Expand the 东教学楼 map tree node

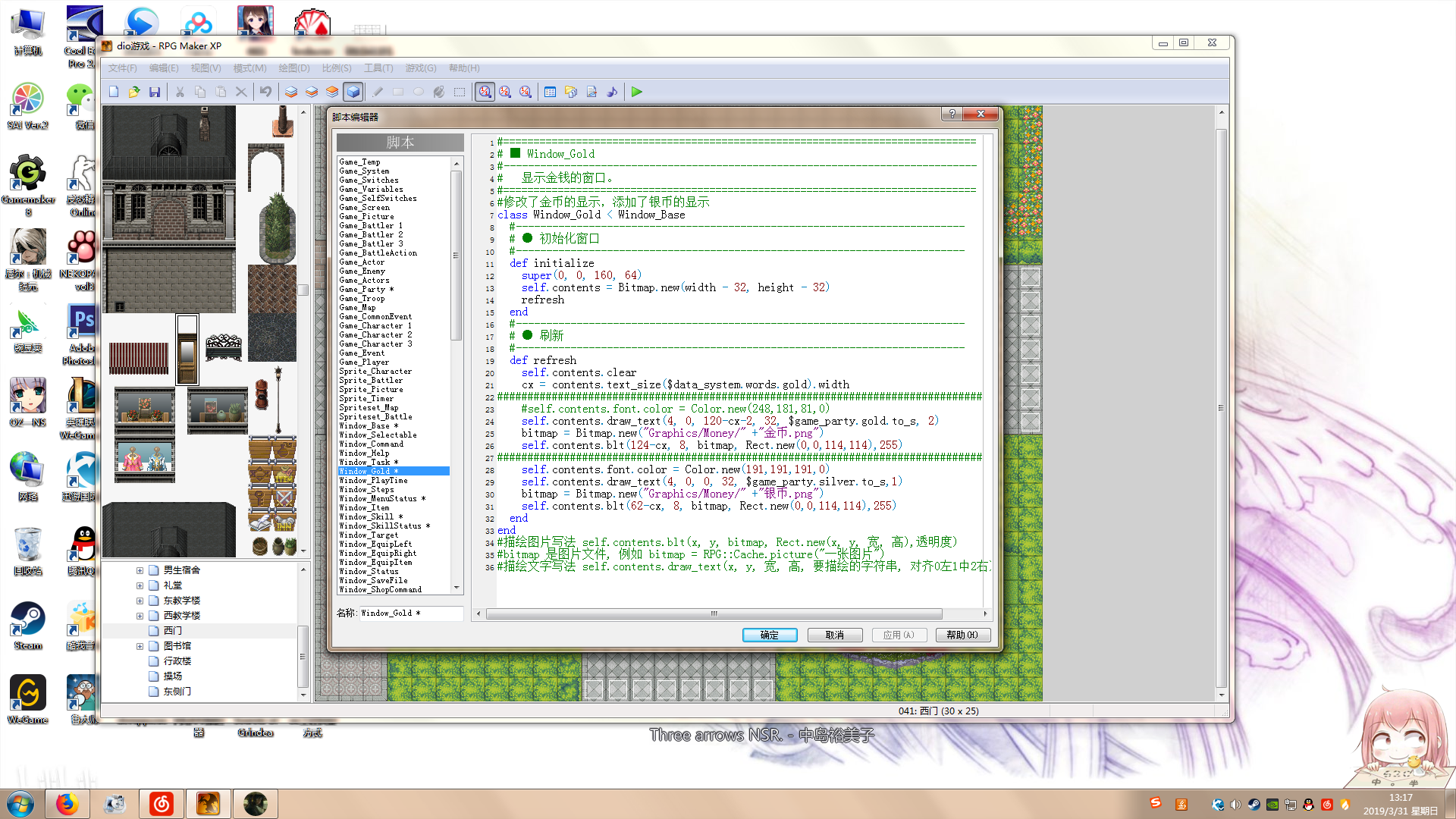[140, 601]
